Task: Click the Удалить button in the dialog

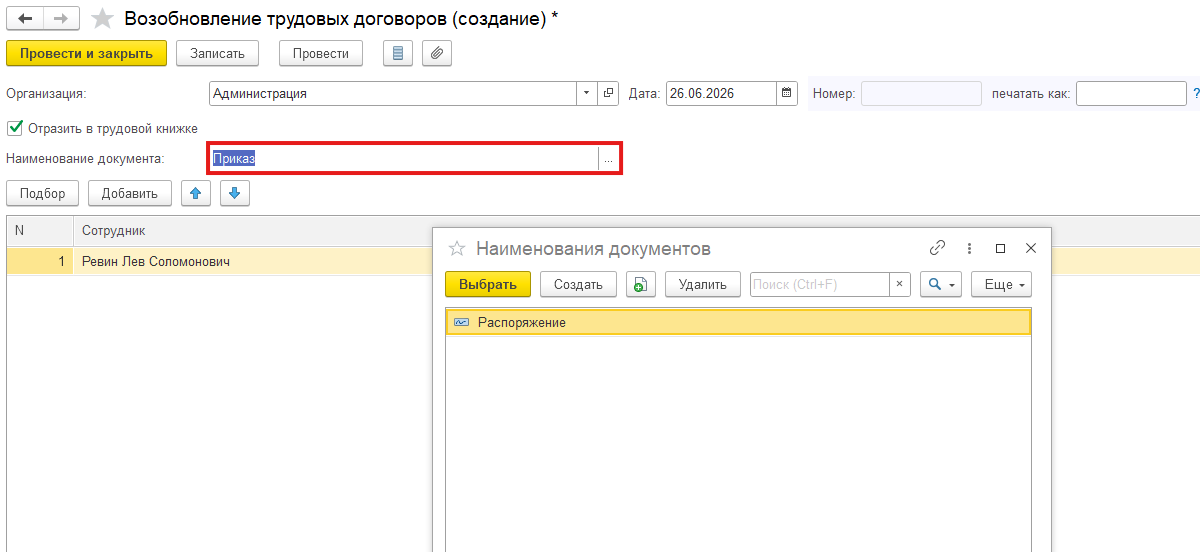Action: pyautogui.click(x=703, y=284)
